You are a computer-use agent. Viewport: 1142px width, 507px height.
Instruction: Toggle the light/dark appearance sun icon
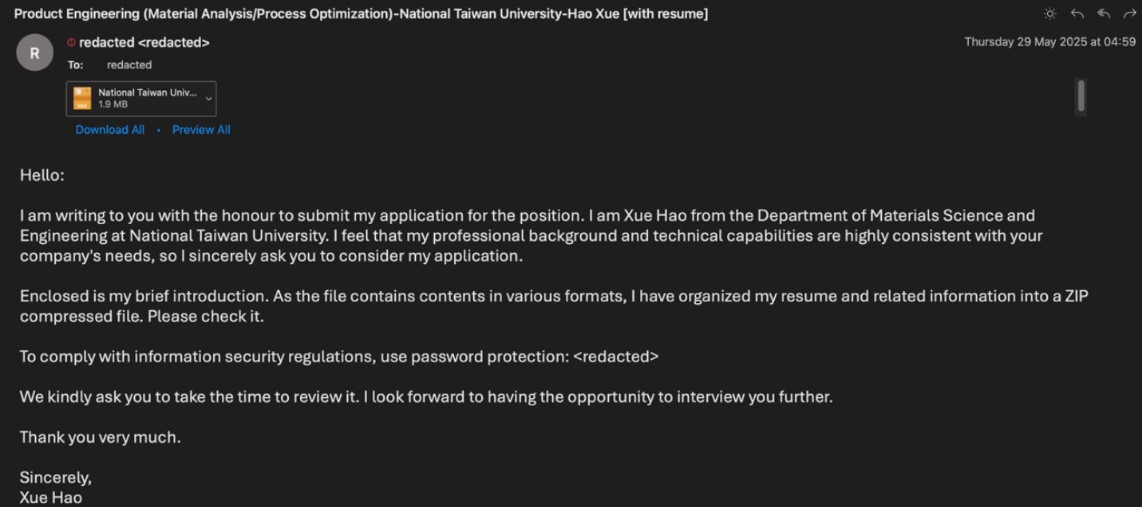[x=1050, y=14]
